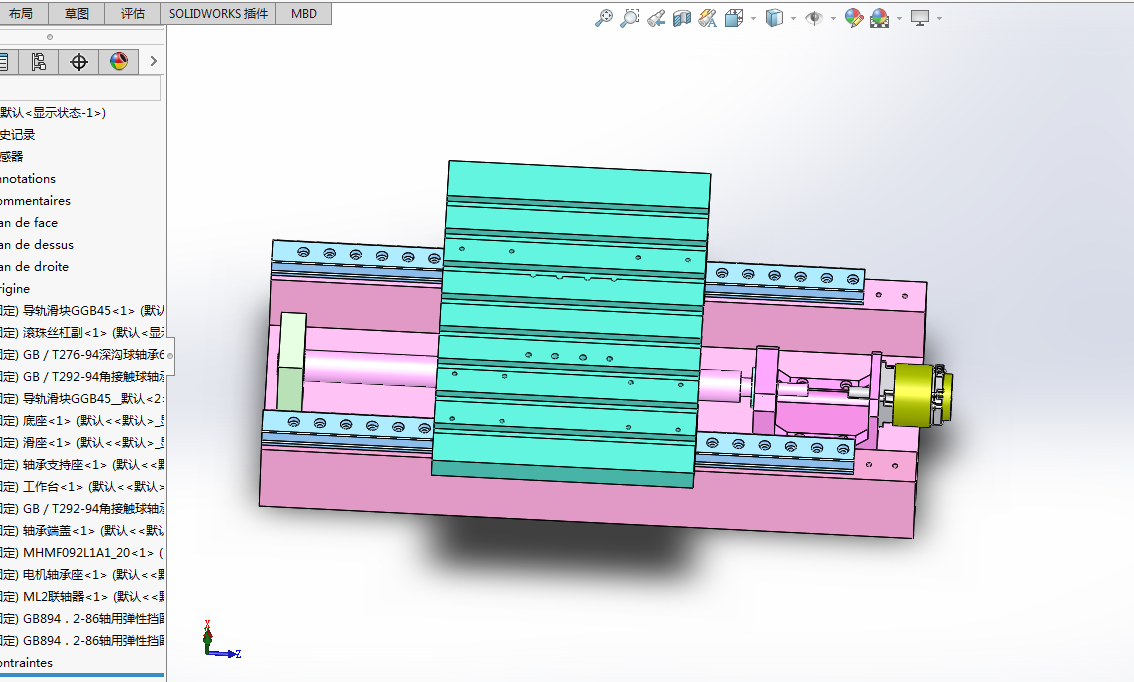Click the Hide/Show Items eye icon
The image size is (1134, 682).
[814, 18]
